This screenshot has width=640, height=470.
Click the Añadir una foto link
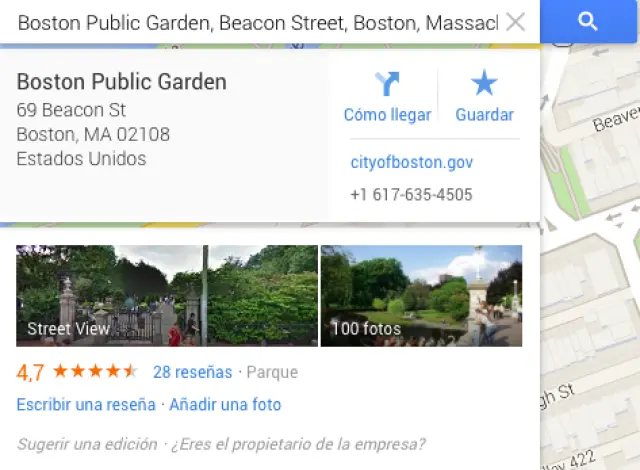225,405
